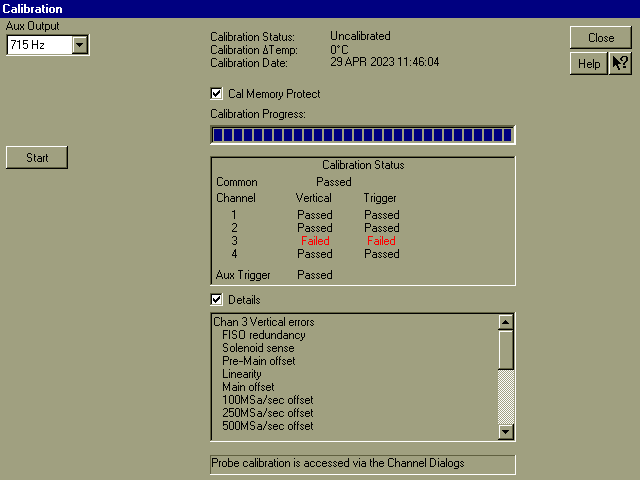This screenshot has width=640, height=480.
Task: Open the Help button
Action: tap(589, 64)
